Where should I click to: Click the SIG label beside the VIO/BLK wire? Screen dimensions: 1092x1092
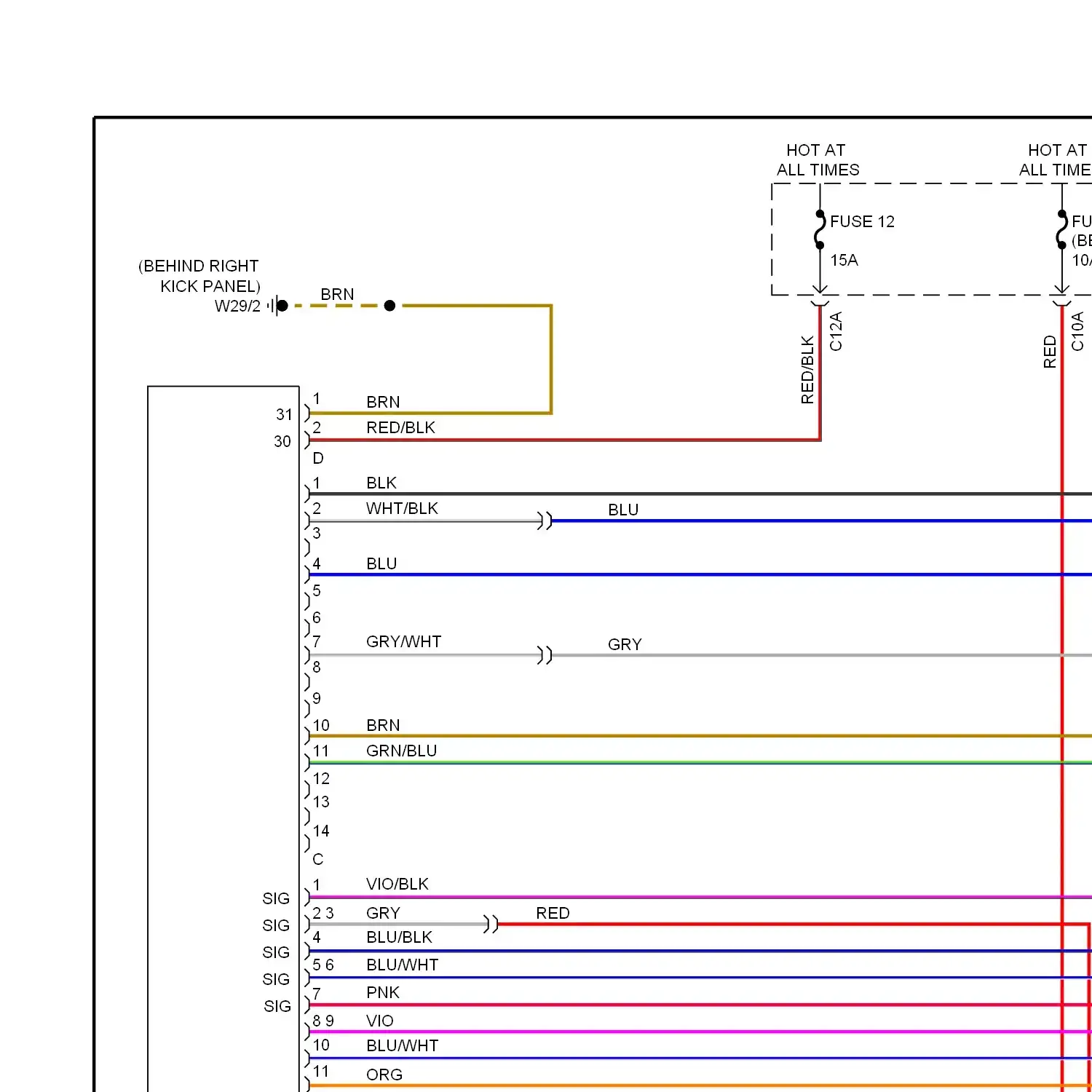276,898
